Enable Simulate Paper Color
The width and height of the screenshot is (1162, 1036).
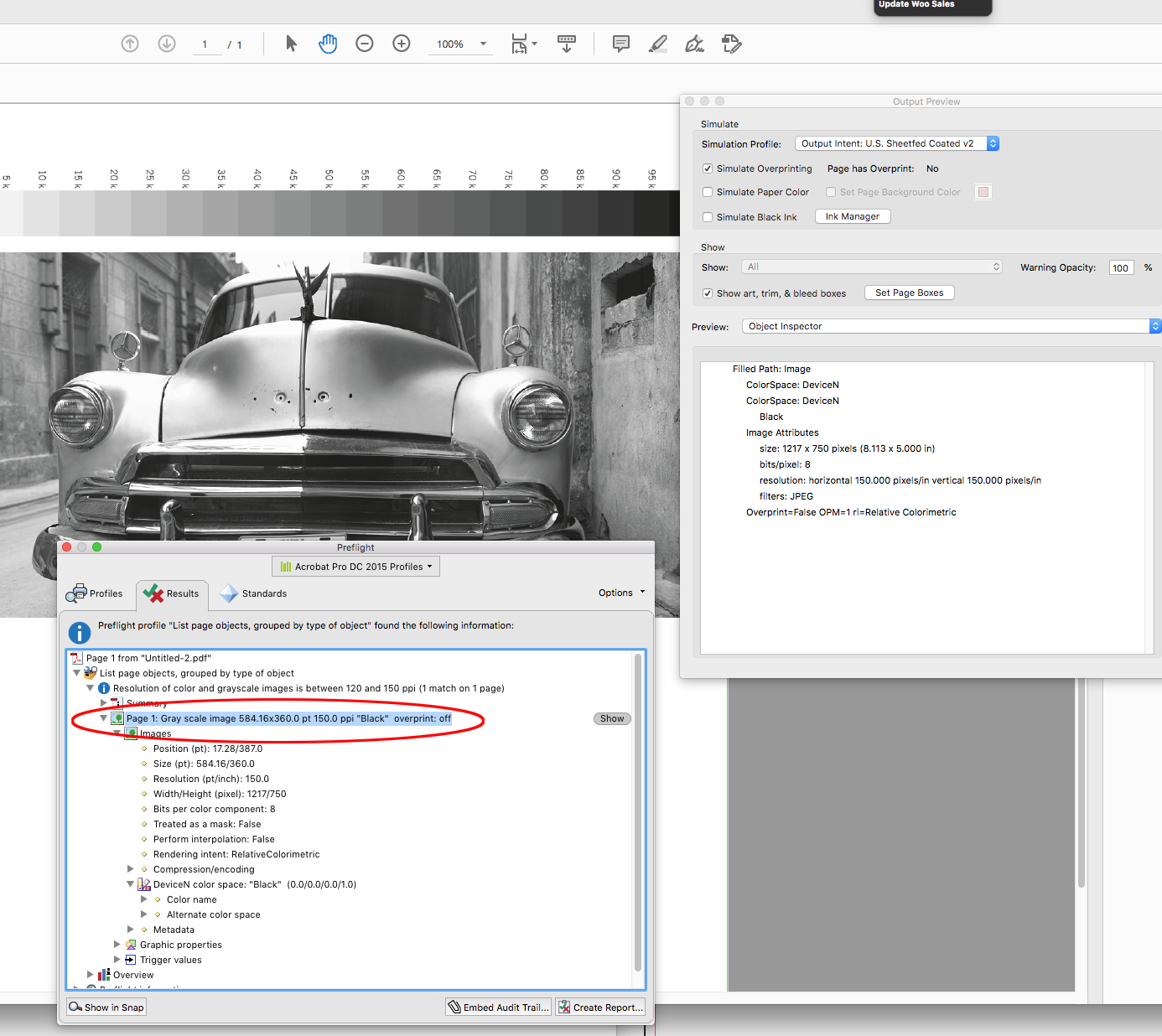708,192
